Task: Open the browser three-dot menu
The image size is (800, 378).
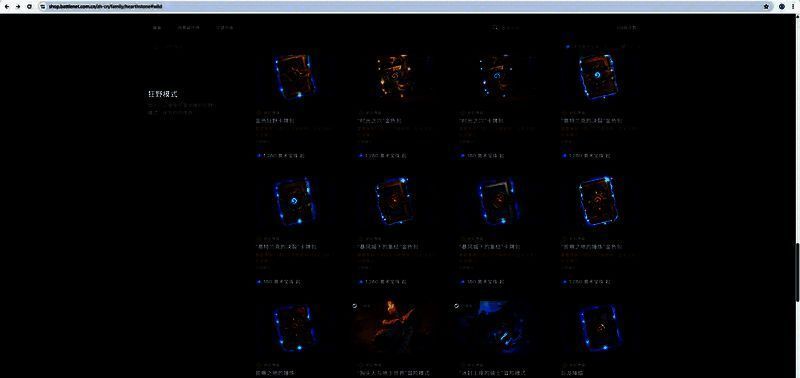Action: [x=793, y=7]
